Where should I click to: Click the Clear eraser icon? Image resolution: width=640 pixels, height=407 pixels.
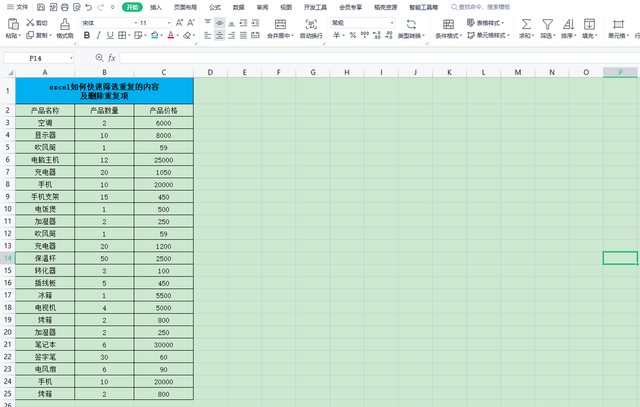[x=187, y=36]
